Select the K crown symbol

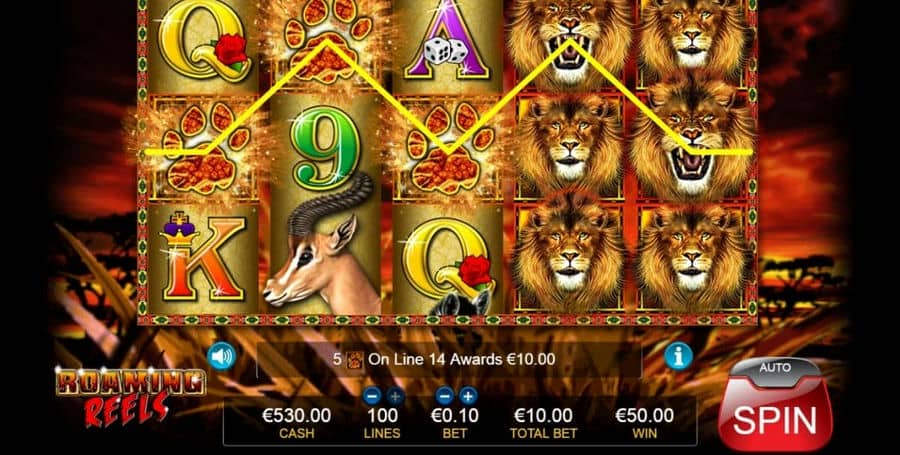(x=203, y=258)
